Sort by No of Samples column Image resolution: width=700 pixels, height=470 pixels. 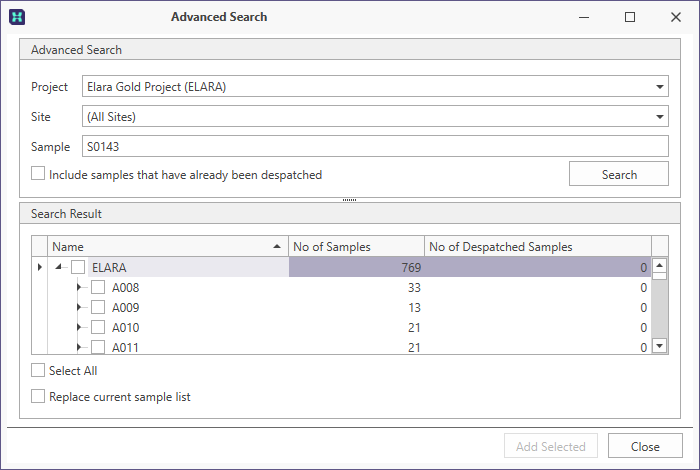tap(356, 246)
